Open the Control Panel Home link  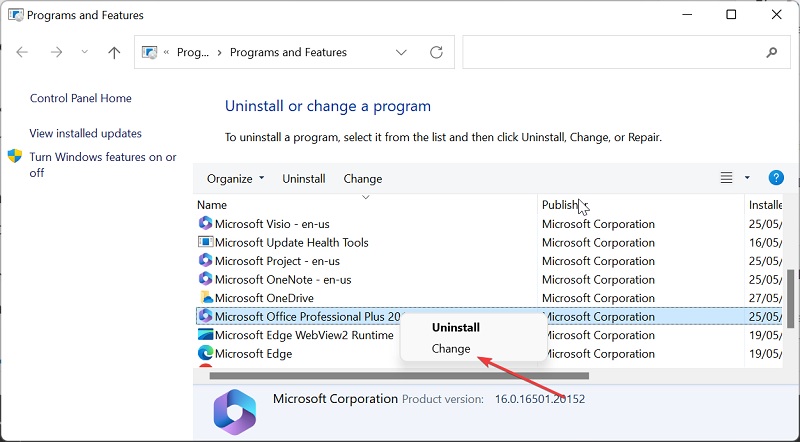click(x=81, y=98)
